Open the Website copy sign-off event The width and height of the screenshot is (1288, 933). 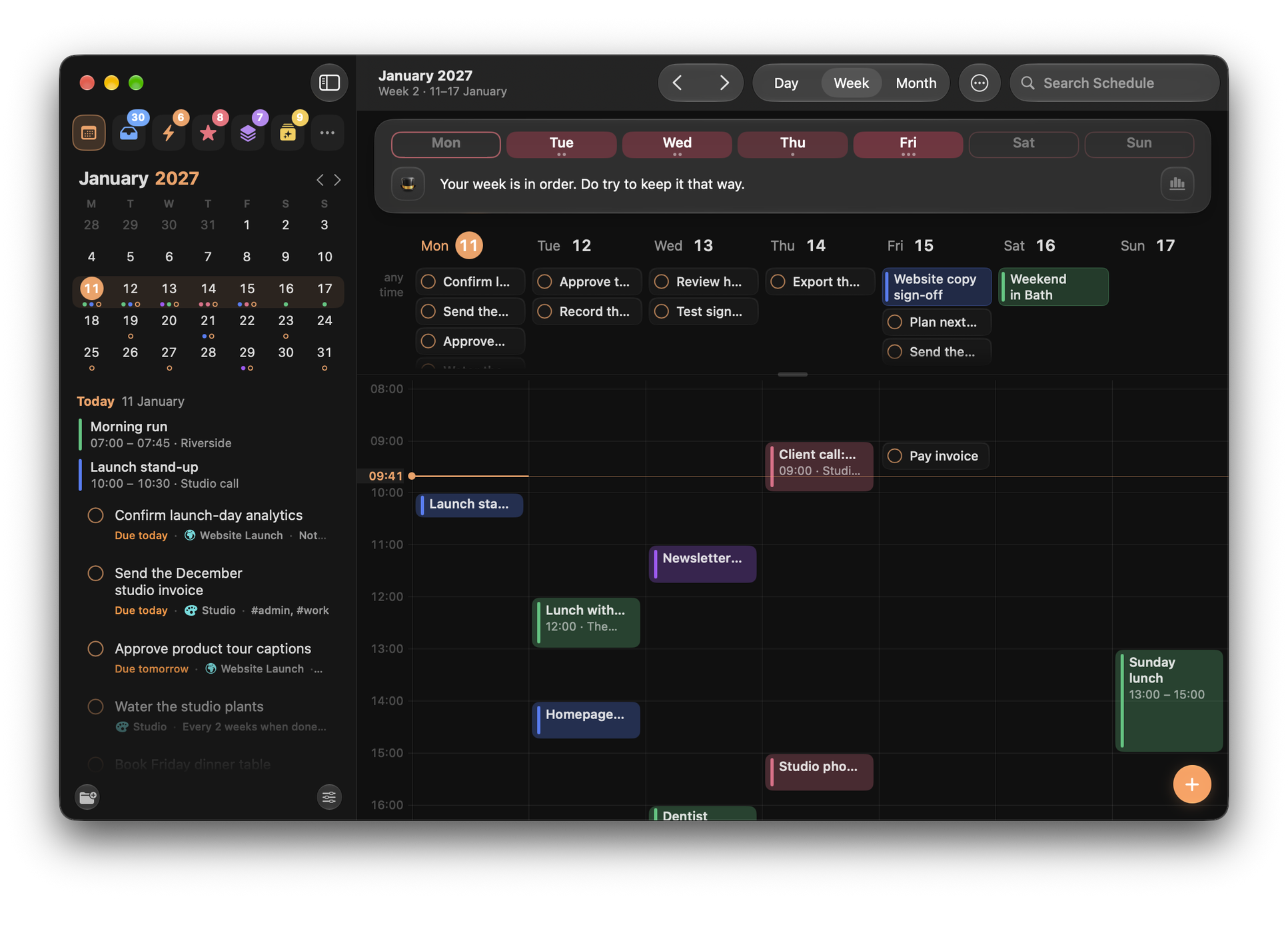click(936, 287)
